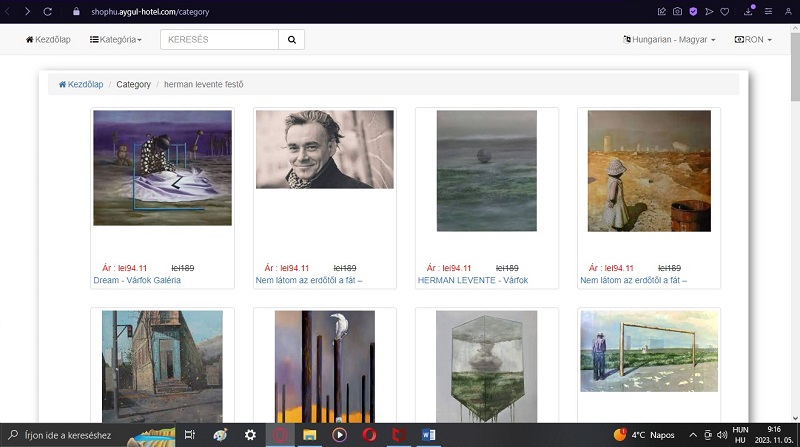Open the Dream - Várfok Galéria product link
The width and height of the screenshot is (800, 447).
pyautogui.click(x=137, y=280)
